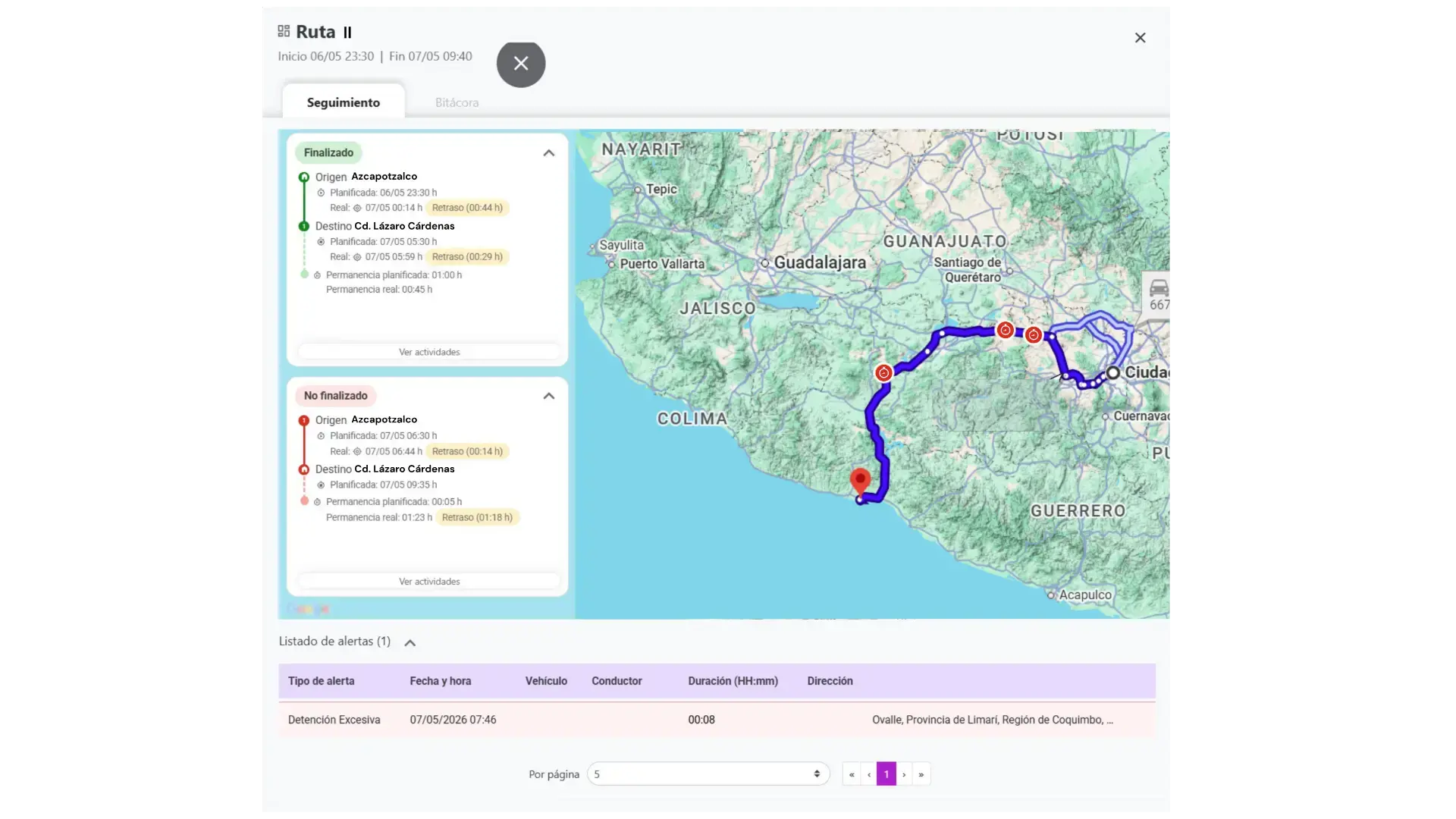This screenshot has height=819, width=1456.
Task: Click the dark circular close button
Action: tap(521, 64)
